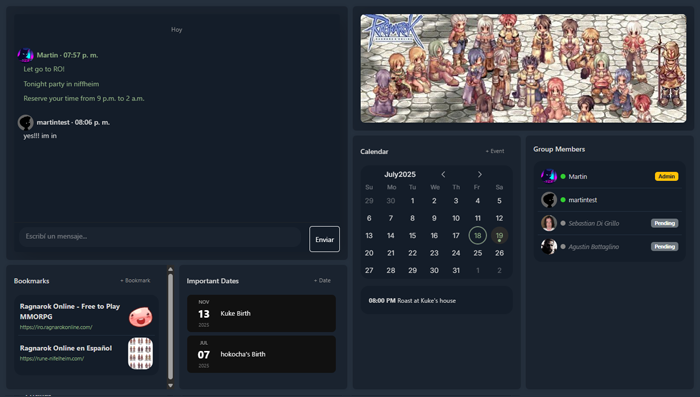Viewport: 700px width, 397px height.
Task: Select July 18 on the calendar
Action: (478, 236)
